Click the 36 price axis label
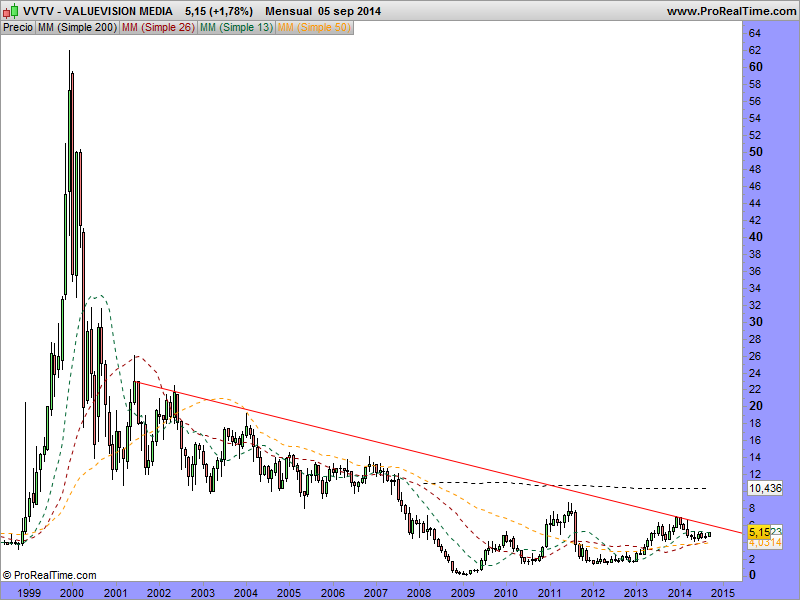 pos(755,271)
